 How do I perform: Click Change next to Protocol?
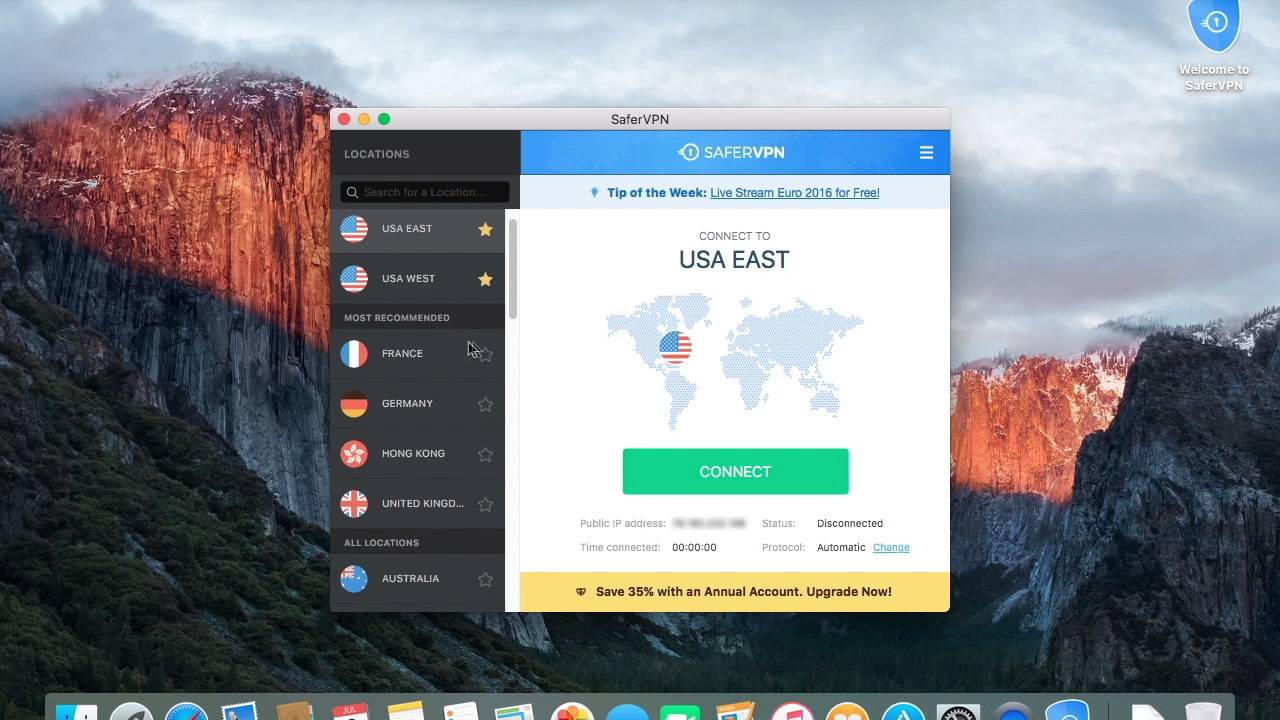click(x=891, y=547)
